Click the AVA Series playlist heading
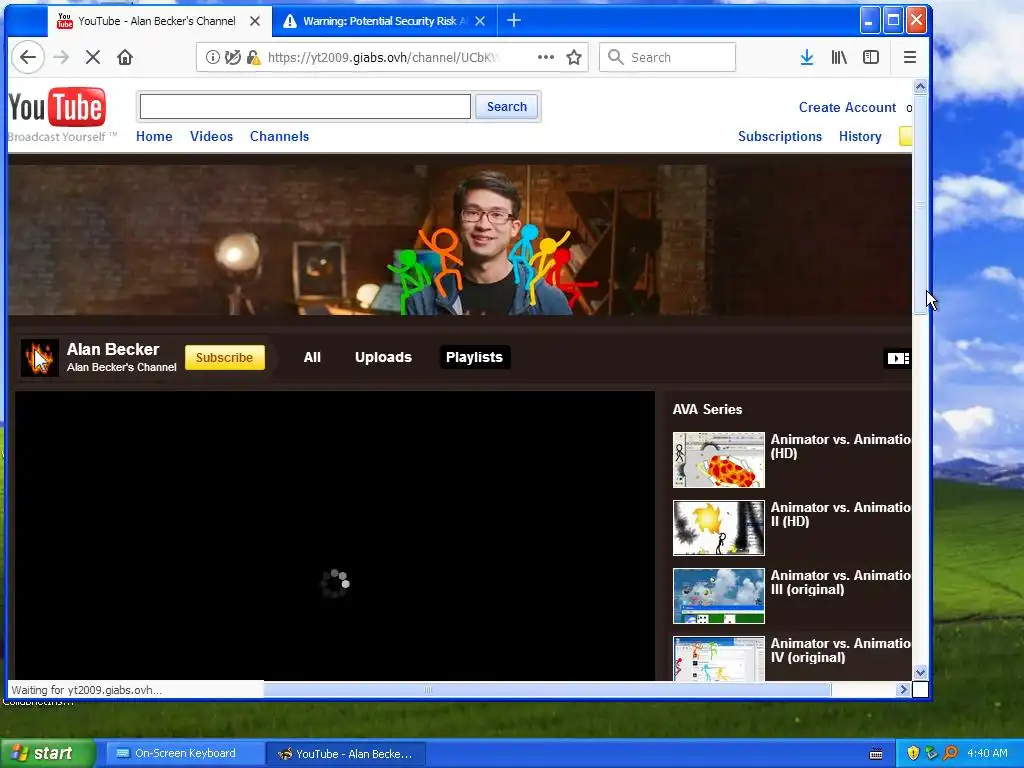The height and width of the screenshot is (768, 1024). pyautogui.click(x=707, y=409)
